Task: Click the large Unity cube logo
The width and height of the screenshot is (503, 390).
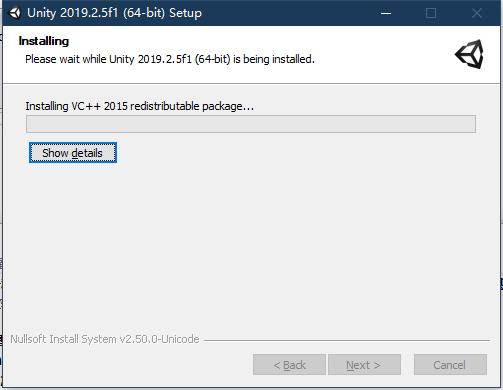Action: pos(469,54)
